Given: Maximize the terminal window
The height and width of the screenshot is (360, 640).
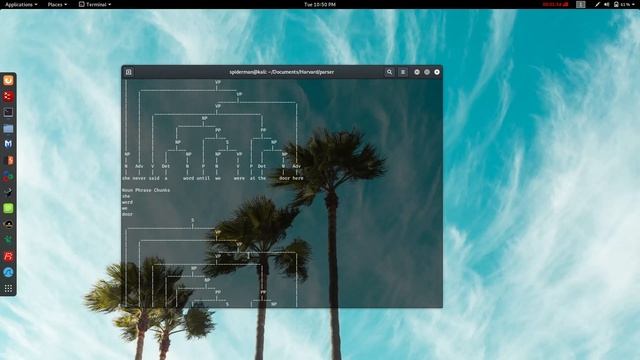Looking at the screenshot, I should pos(427,72).
